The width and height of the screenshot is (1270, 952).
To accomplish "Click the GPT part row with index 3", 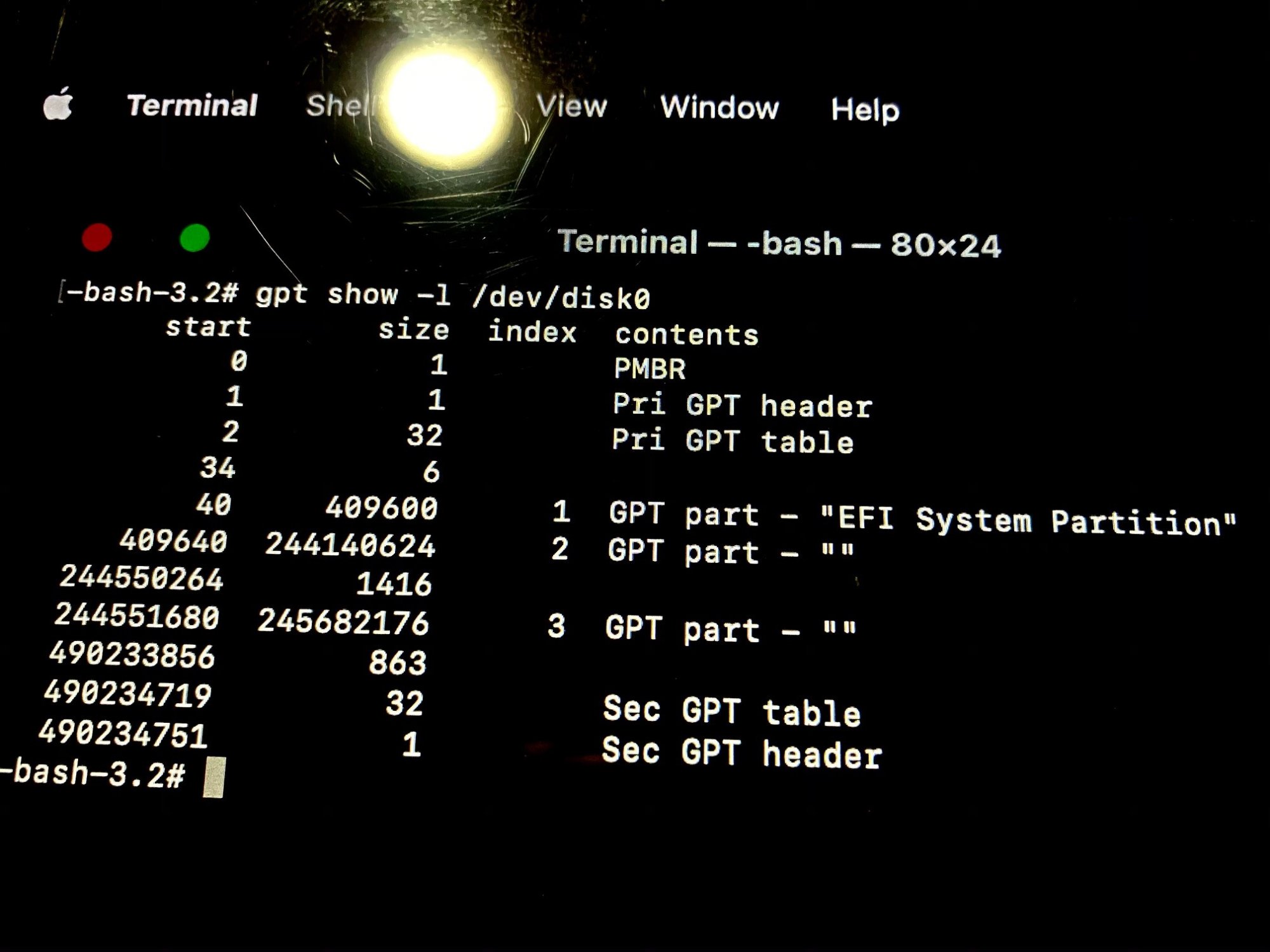I will pyautogui.click(x=702, y=628).
